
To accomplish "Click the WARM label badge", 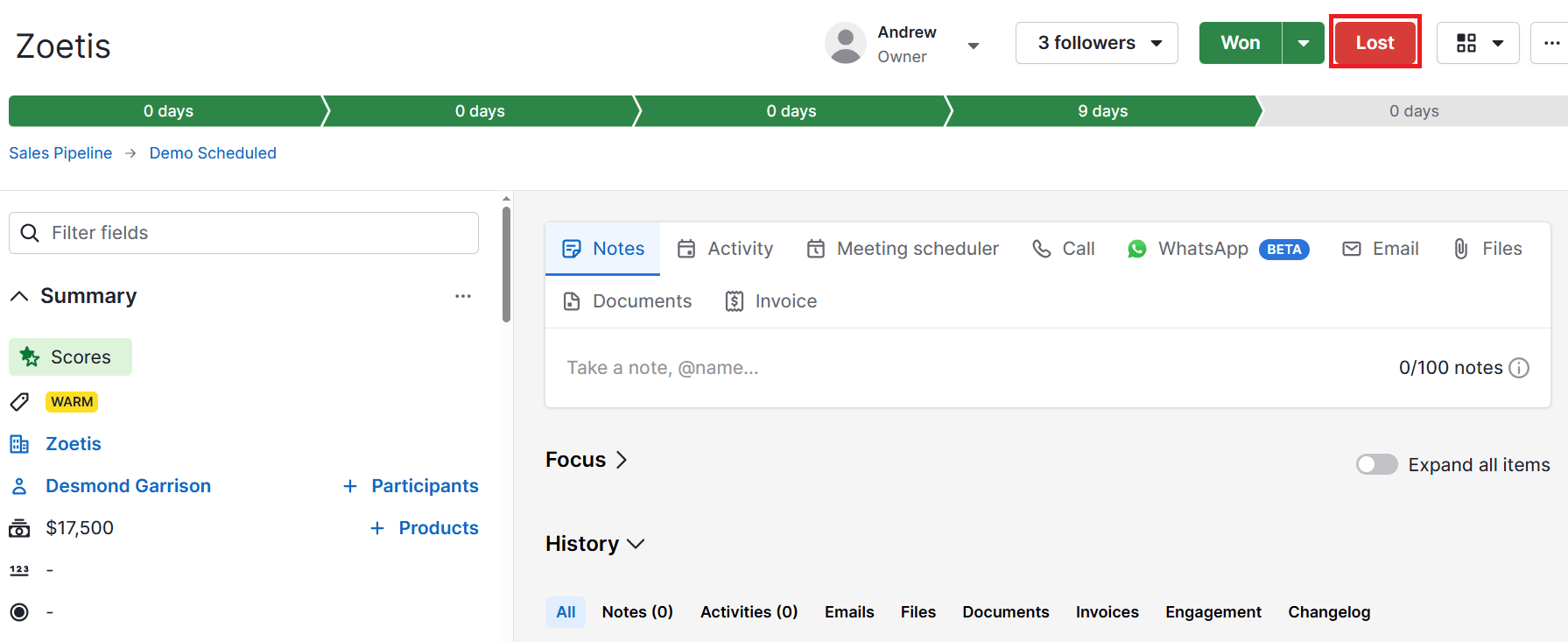I will point(72,402).
